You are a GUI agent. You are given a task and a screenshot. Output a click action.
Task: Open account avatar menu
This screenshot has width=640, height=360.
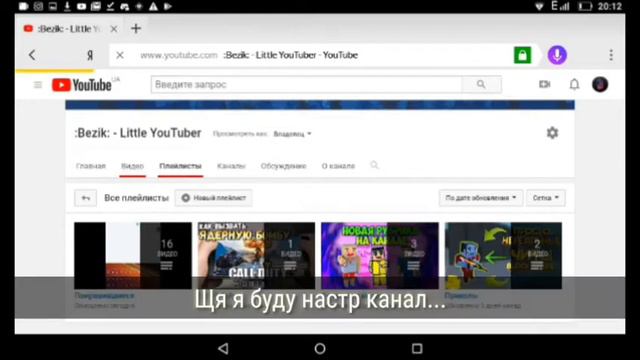point(600,84)
